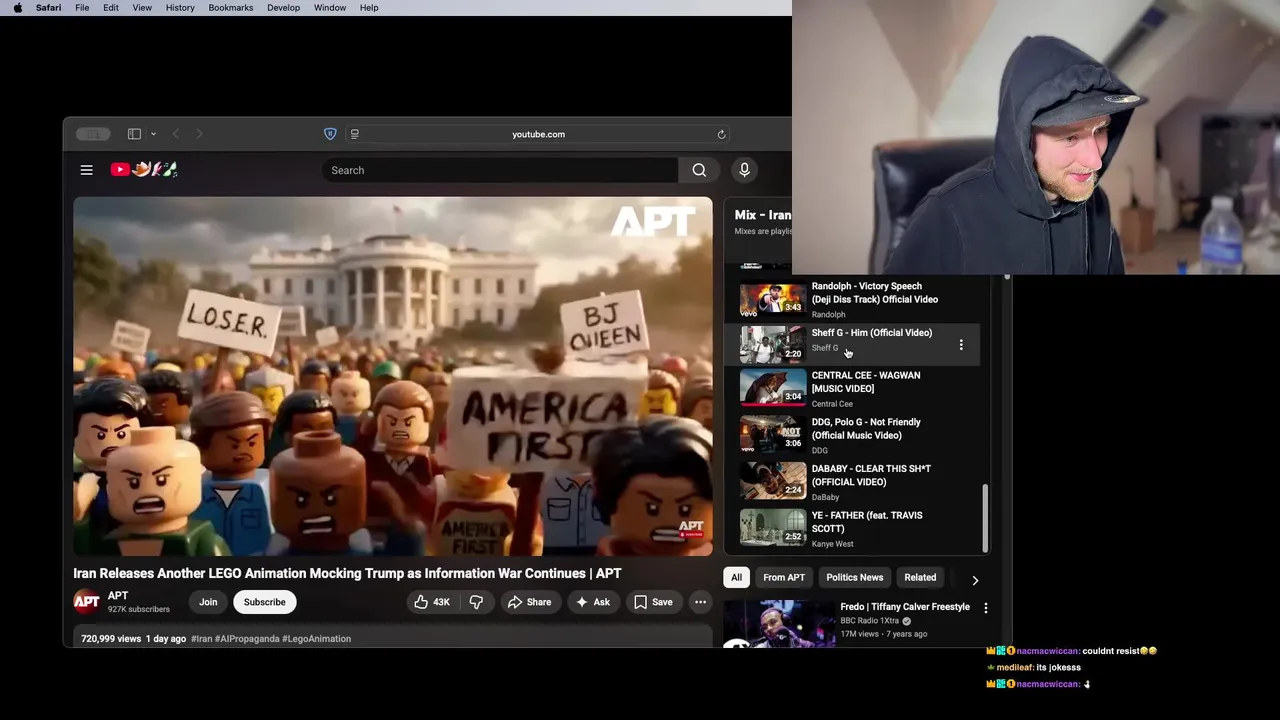This screenshot has height=720, width=1280.
Task: Open more actions three-dot menu under video
Action: coord(700,602)
